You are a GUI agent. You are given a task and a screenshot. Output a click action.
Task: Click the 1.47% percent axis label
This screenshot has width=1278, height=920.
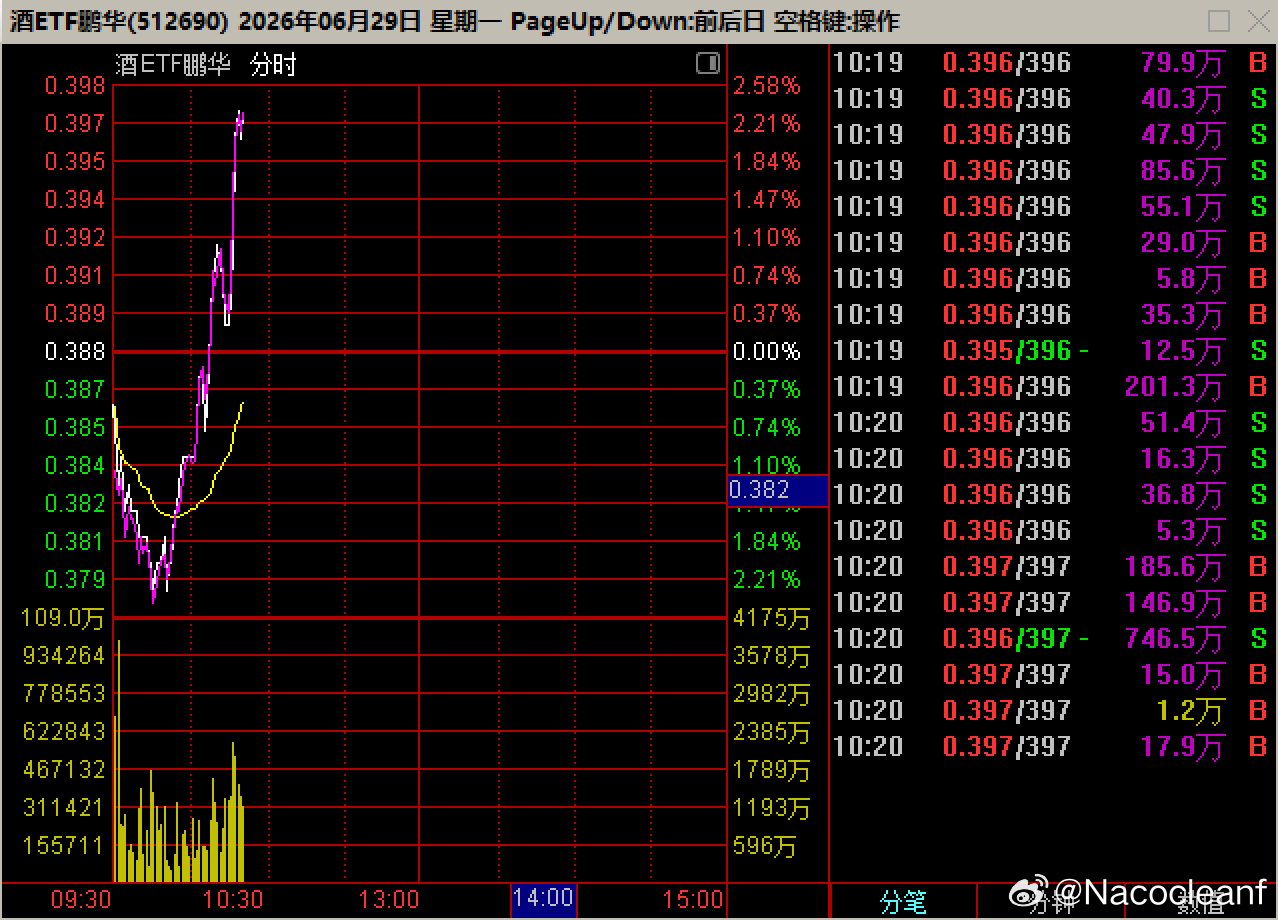tap(767, 199)
